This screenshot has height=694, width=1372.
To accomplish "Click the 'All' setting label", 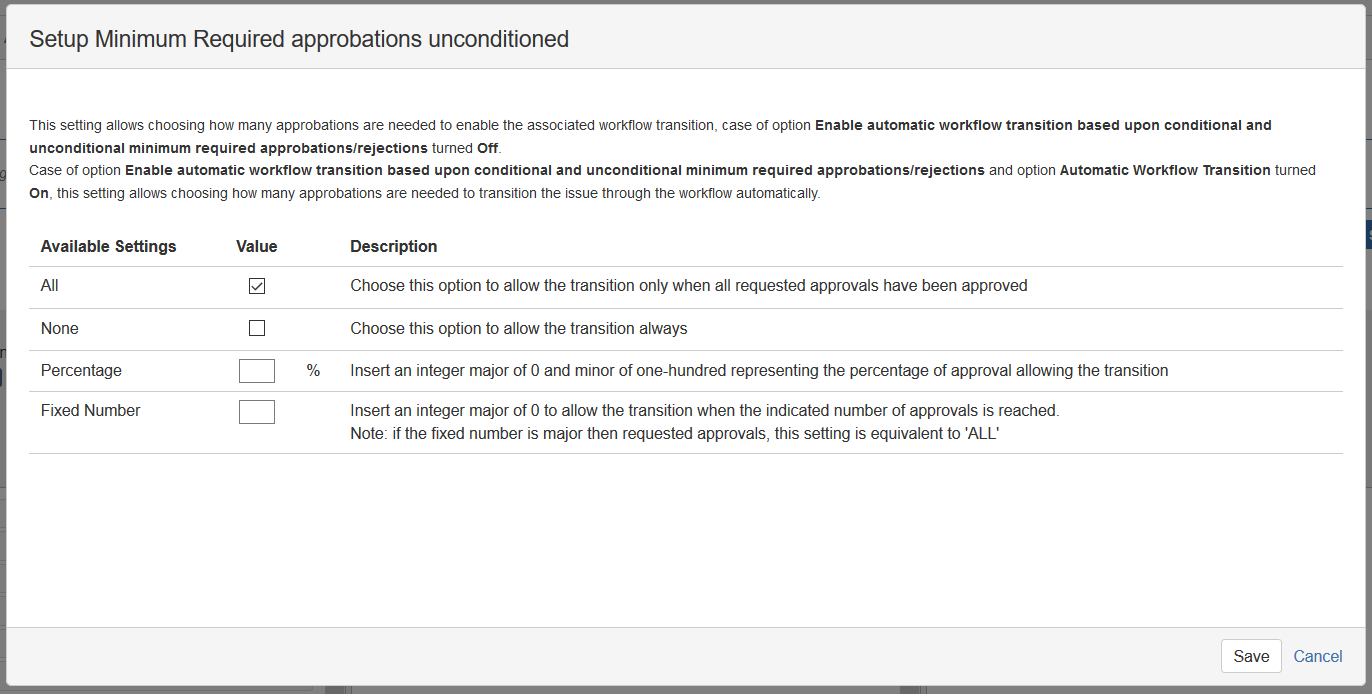I will (50, 286).
